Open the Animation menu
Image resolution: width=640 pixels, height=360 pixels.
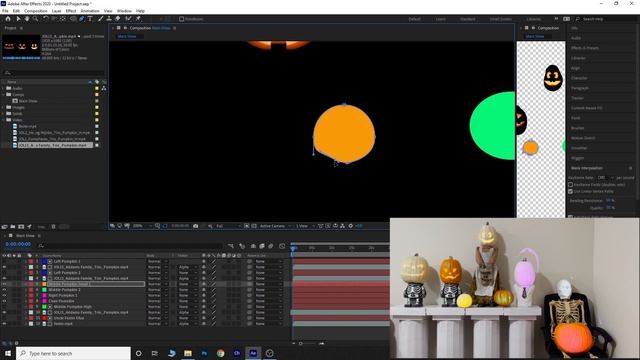point(90,11)
